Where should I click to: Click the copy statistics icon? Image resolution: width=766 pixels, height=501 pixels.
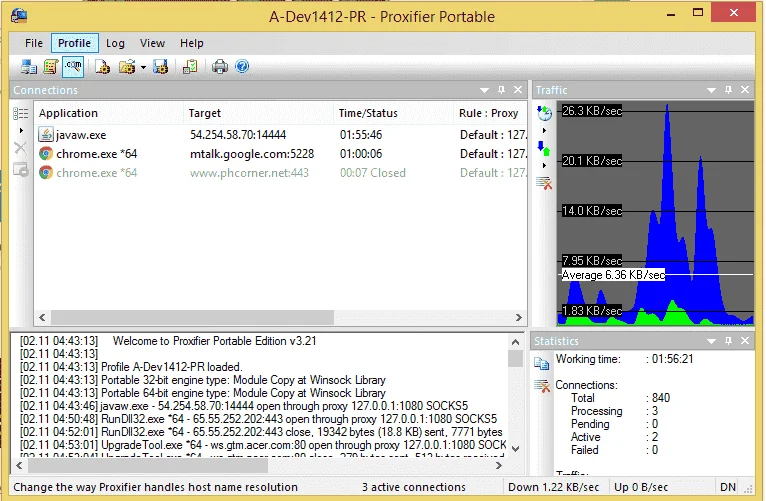click(542, 363)
